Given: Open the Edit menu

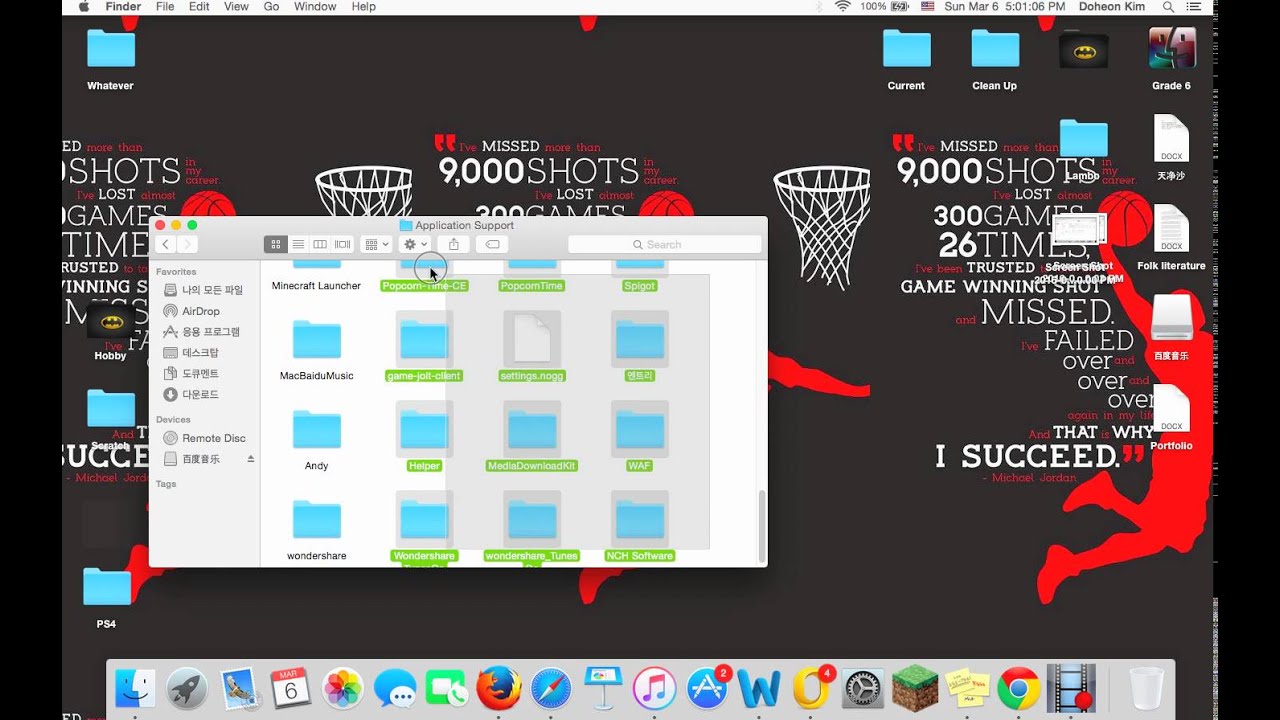Looking at the screenshot, I should (x=199, y=7).
